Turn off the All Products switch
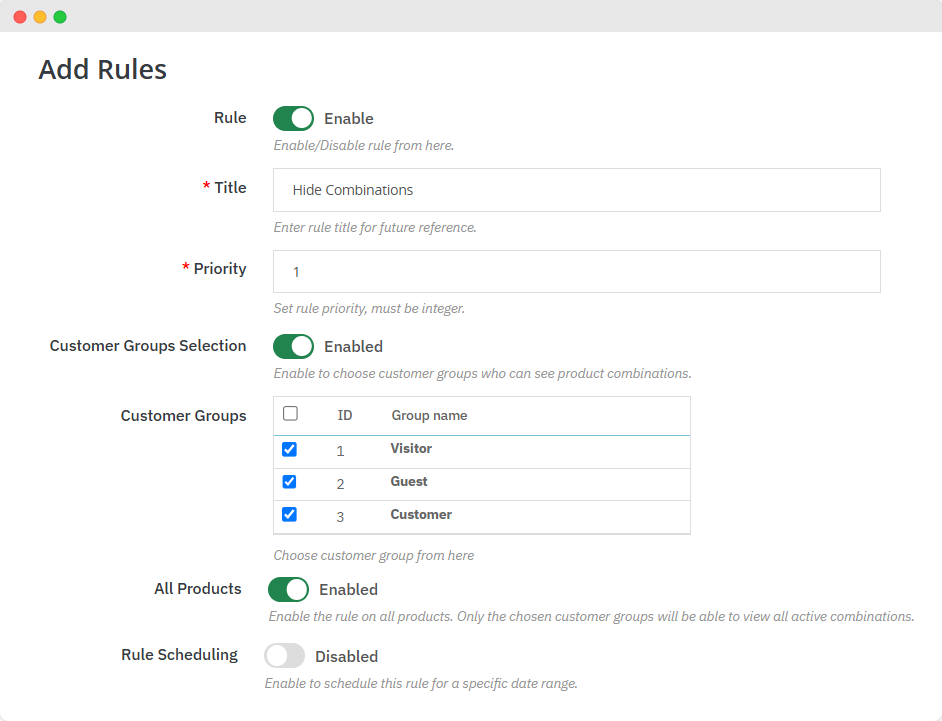The width and height of the screenshot is (942, 721). click(x=288, y=589)
